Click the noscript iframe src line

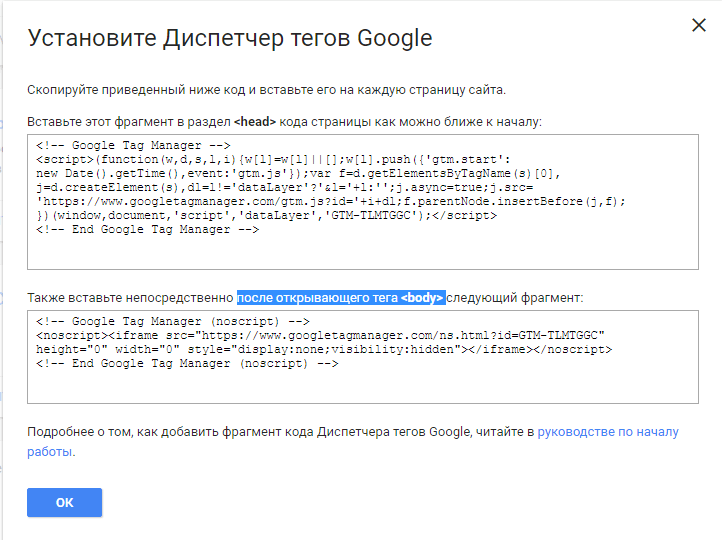(320, 335)
